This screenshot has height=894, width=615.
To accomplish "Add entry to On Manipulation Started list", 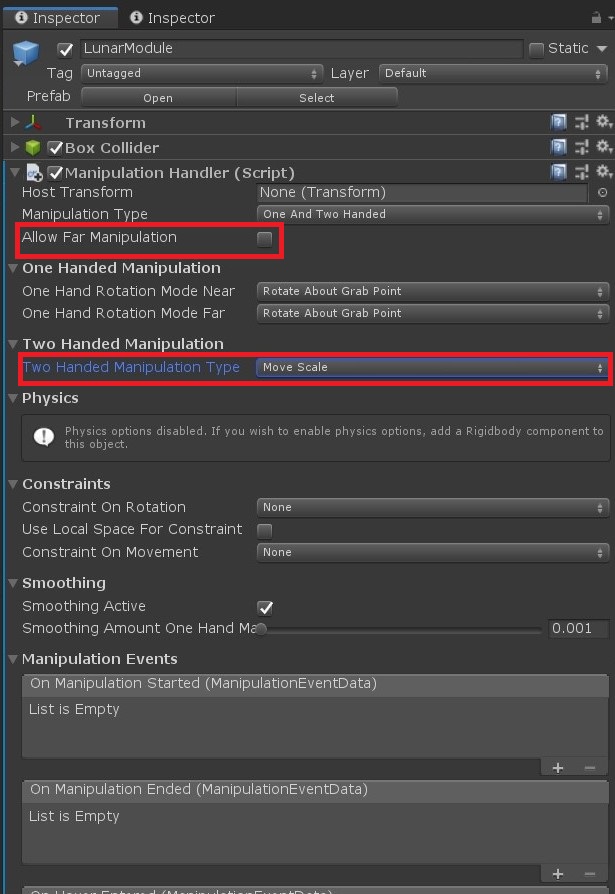I will point(558,768).
